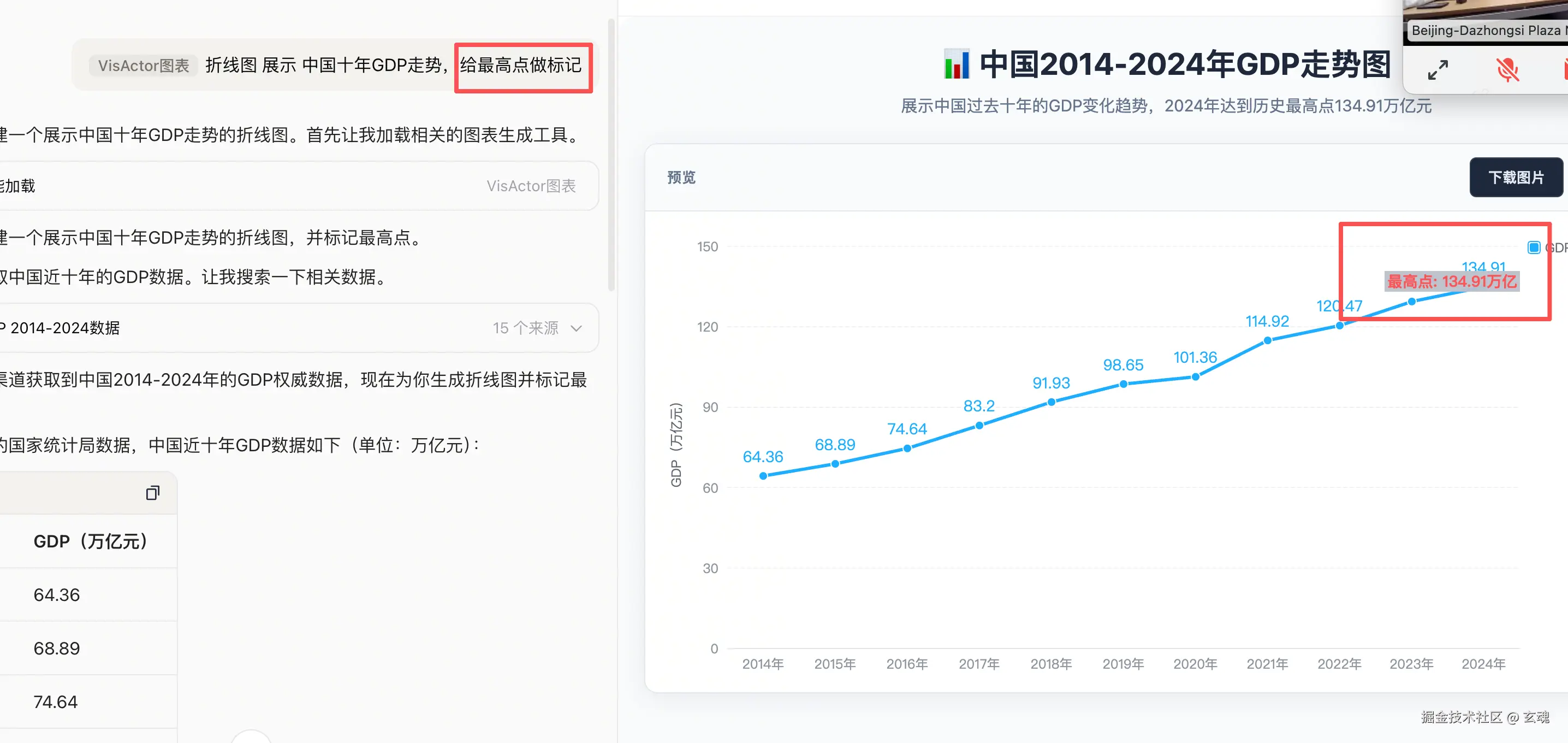Click the 最高点: 134.91万亿 annotation label
Screen dimensions: 1568x743
click(1451, 282)
